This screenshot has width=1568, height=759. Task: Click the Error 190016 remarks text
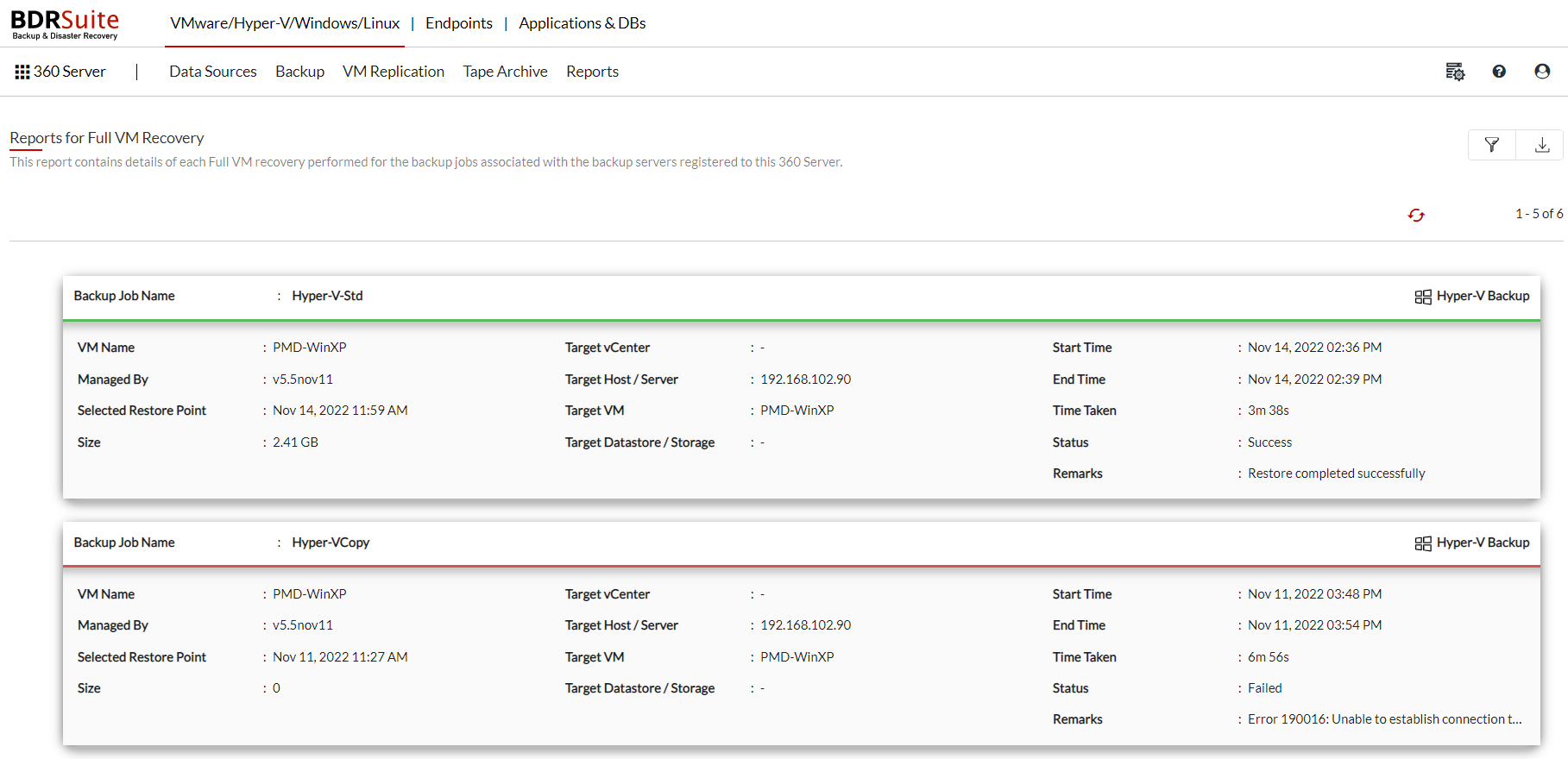(x=1384, y=719)
